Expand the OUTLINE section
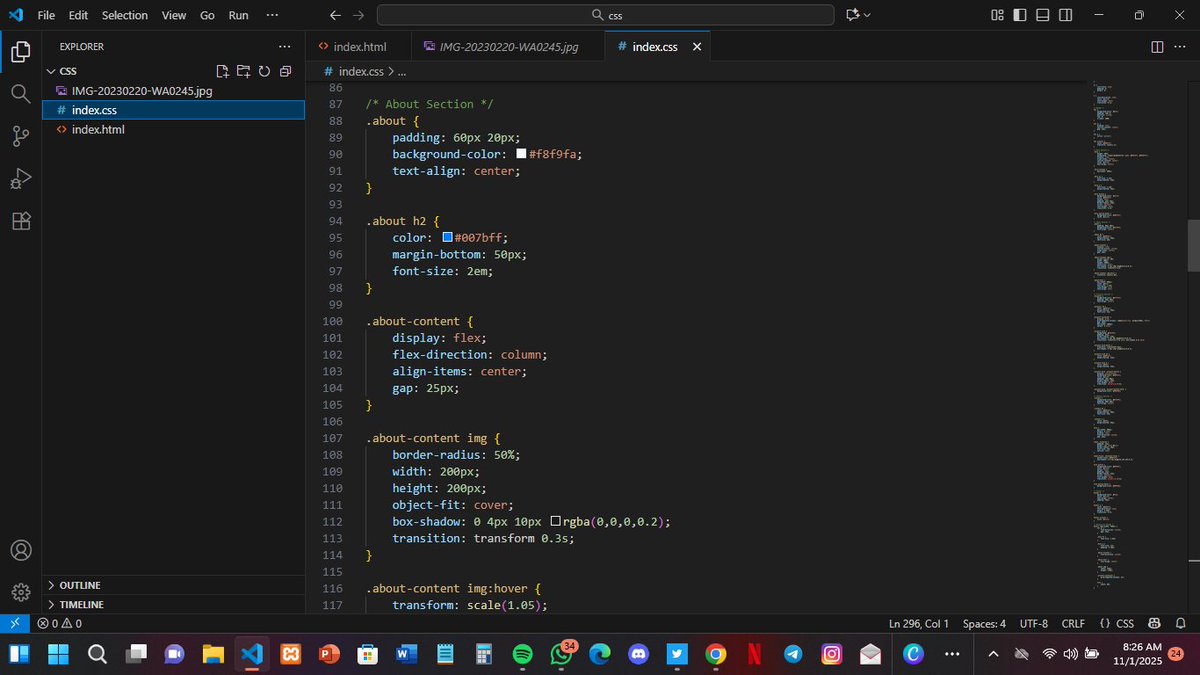 [78, 585]
